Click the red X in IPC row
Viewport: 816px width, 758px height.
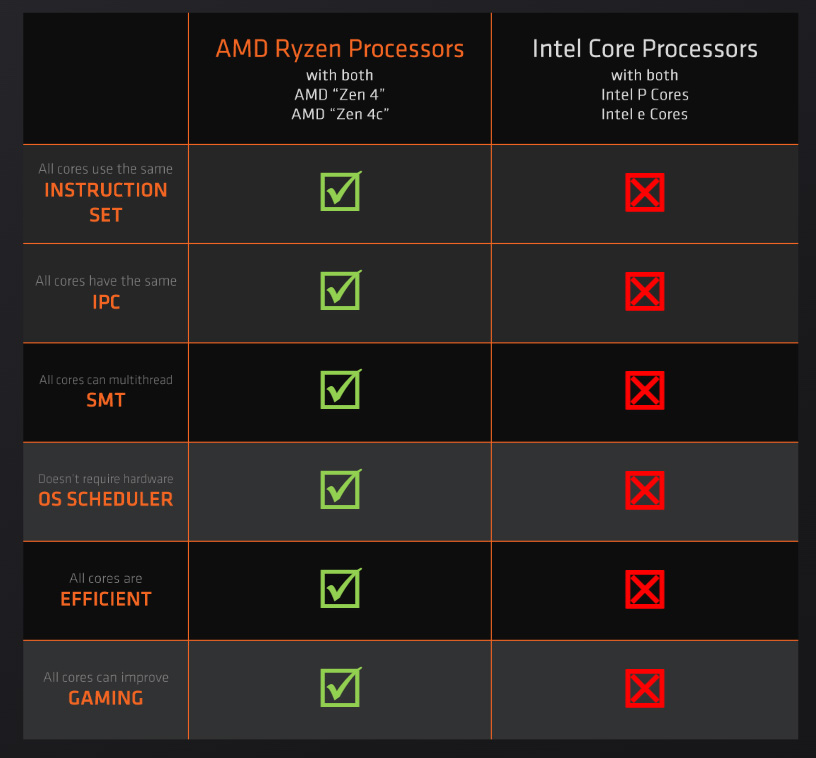(644, 291)
